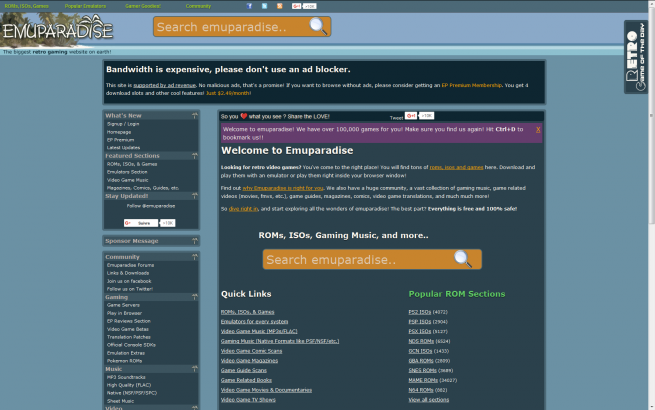This screenshot has width=655, height=410.
Task: Open the Popular Emulators top menu
Action: click(87, 5)
